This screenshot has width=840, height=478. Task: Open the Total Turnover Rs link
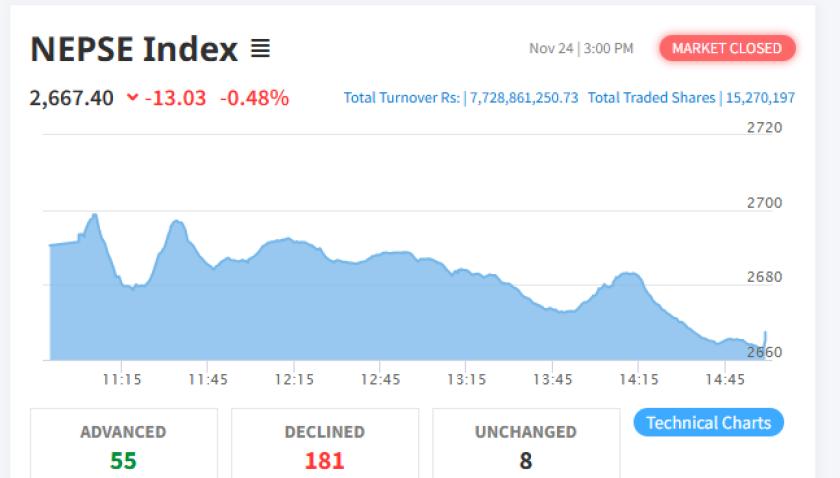461,98
